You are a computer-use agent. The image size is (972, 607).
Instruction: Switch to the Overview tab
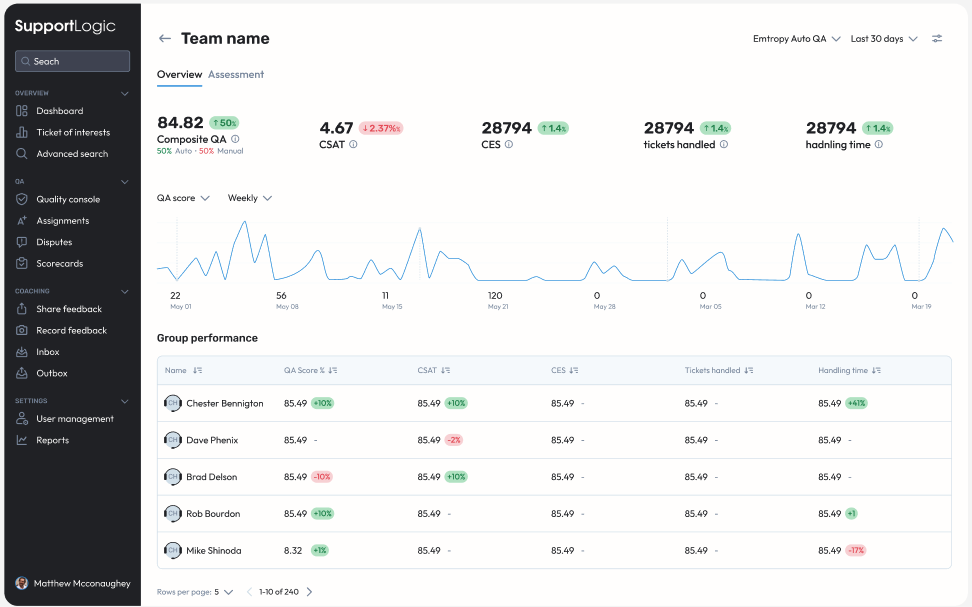[x=179, y=74]
